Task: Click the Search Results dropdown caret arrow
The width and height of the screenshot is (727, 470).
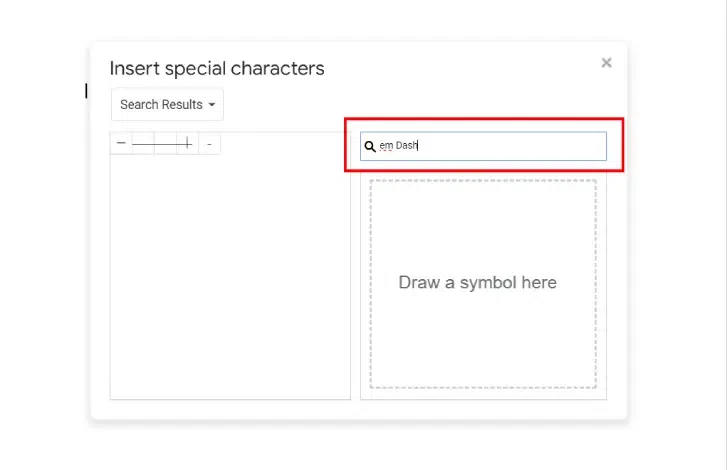Action: [212, 105]
